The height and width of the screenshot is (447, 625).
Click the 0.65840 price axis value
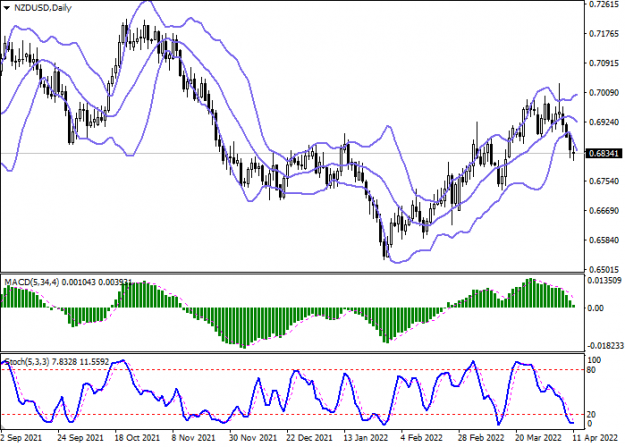604,240
